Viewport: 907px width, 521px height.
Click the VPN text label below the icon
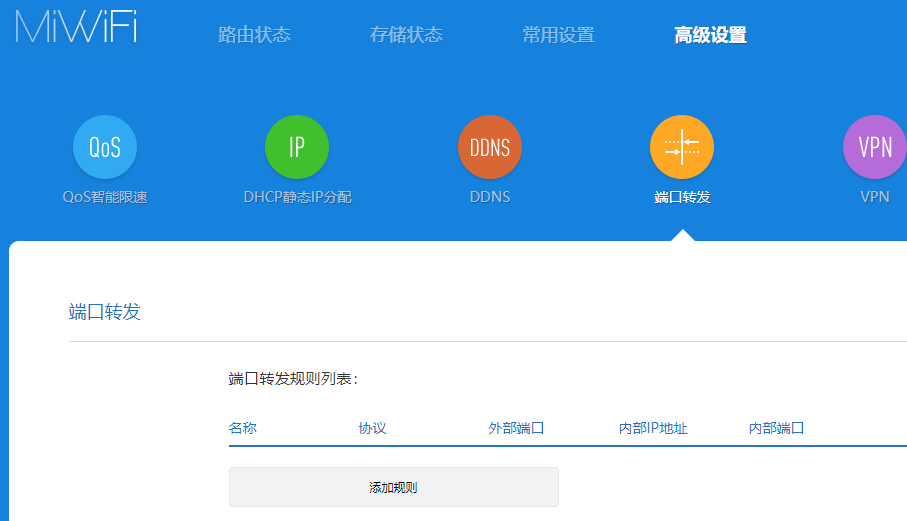coord(875,197)
